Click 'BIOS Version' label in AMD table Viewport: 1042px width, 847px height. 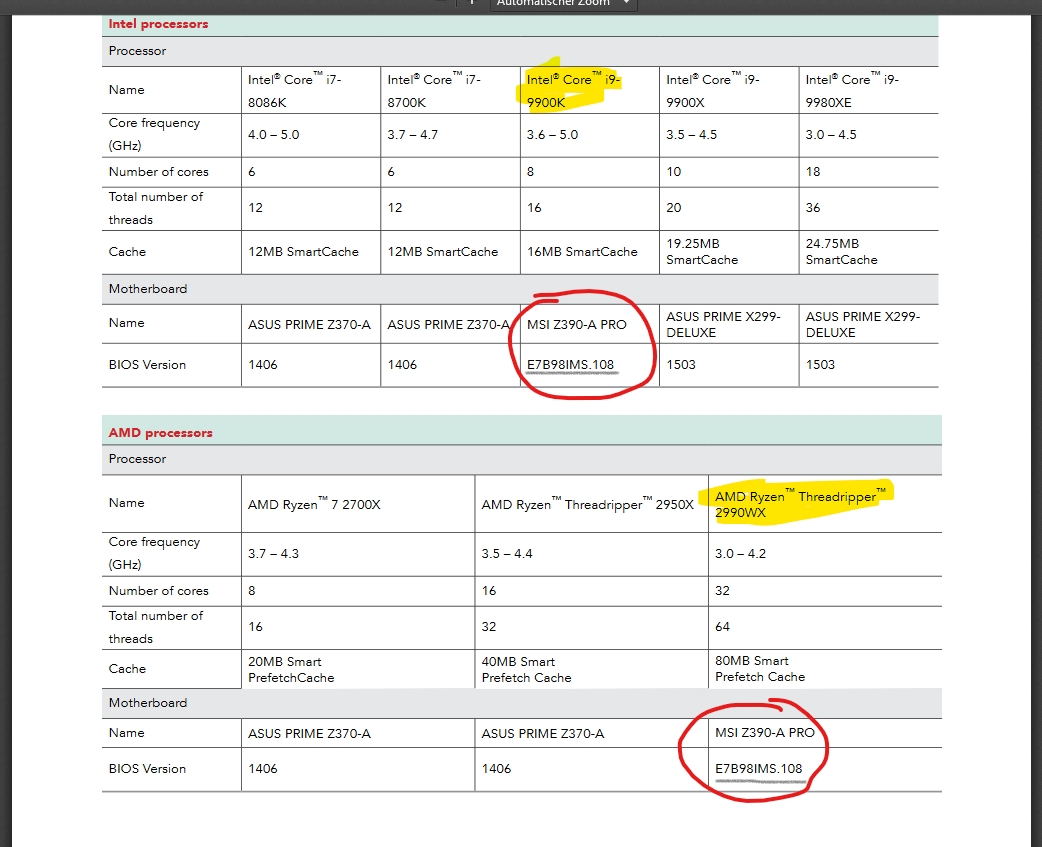coord(147,769)
